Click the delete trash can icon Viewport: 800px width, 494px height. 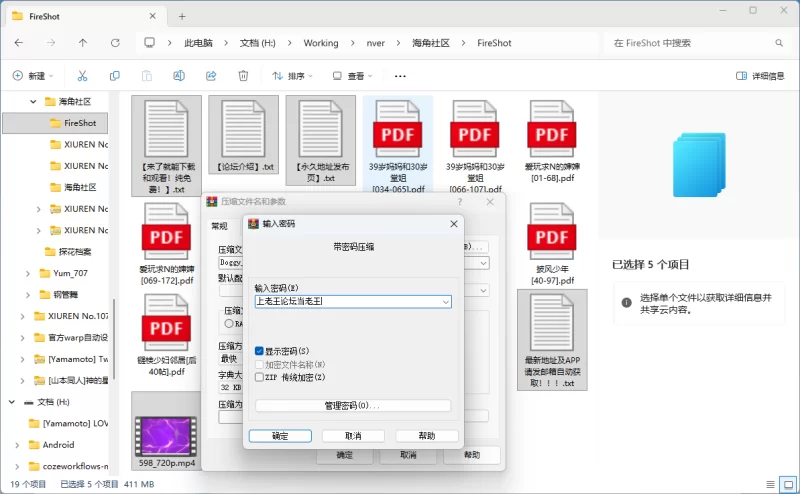243,76
